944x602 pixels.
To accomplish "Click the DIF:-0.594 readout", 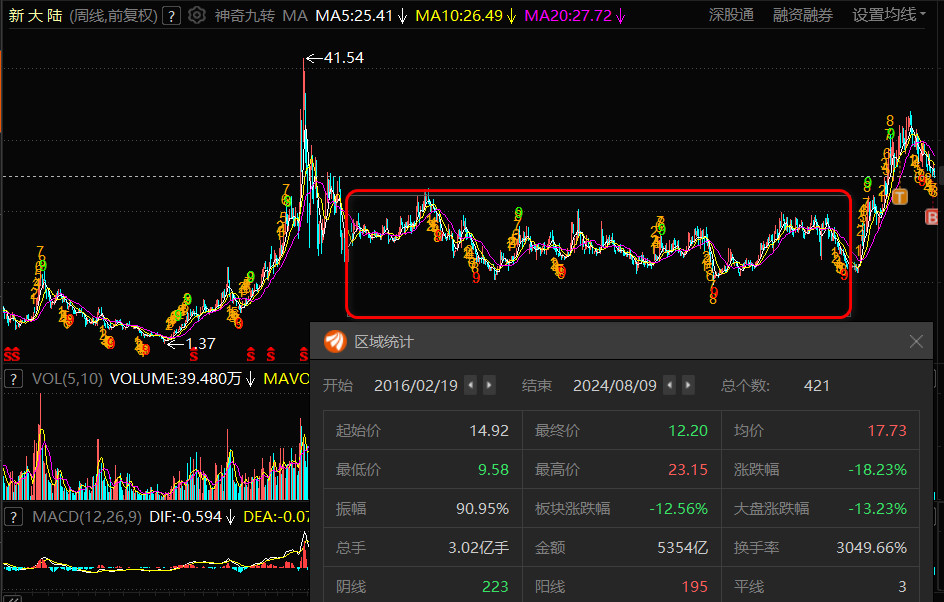I will [x=185, y=517].
